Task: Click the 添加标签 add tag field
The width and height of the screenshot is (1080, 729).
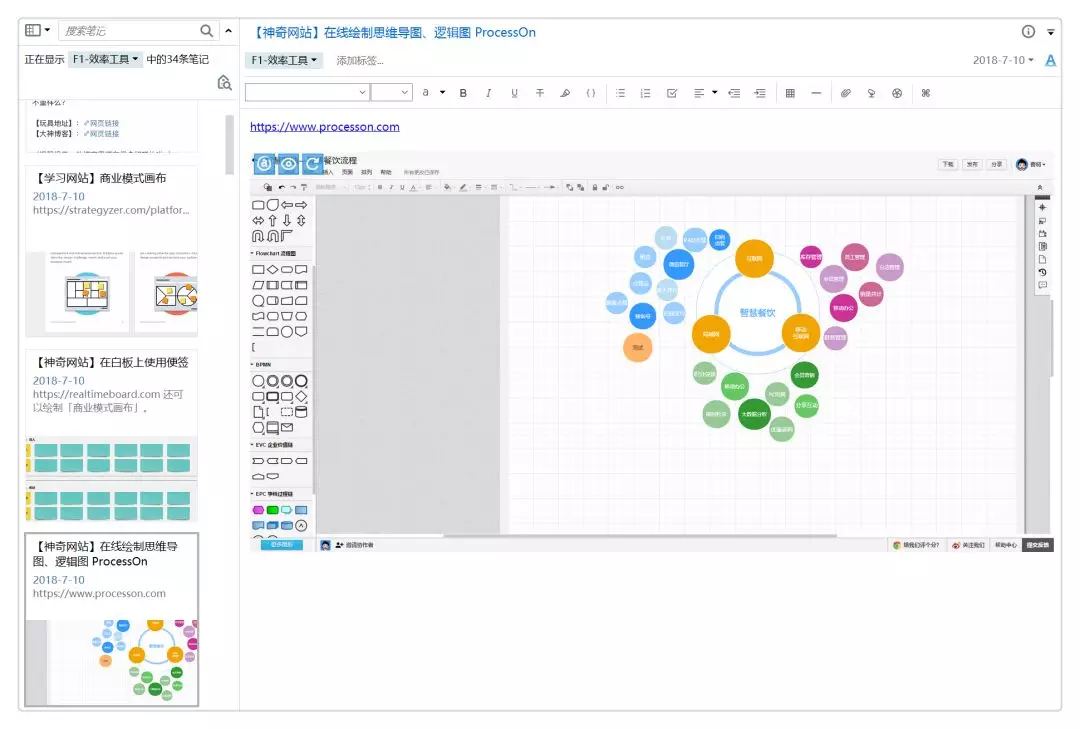Action: coord(360,61)
